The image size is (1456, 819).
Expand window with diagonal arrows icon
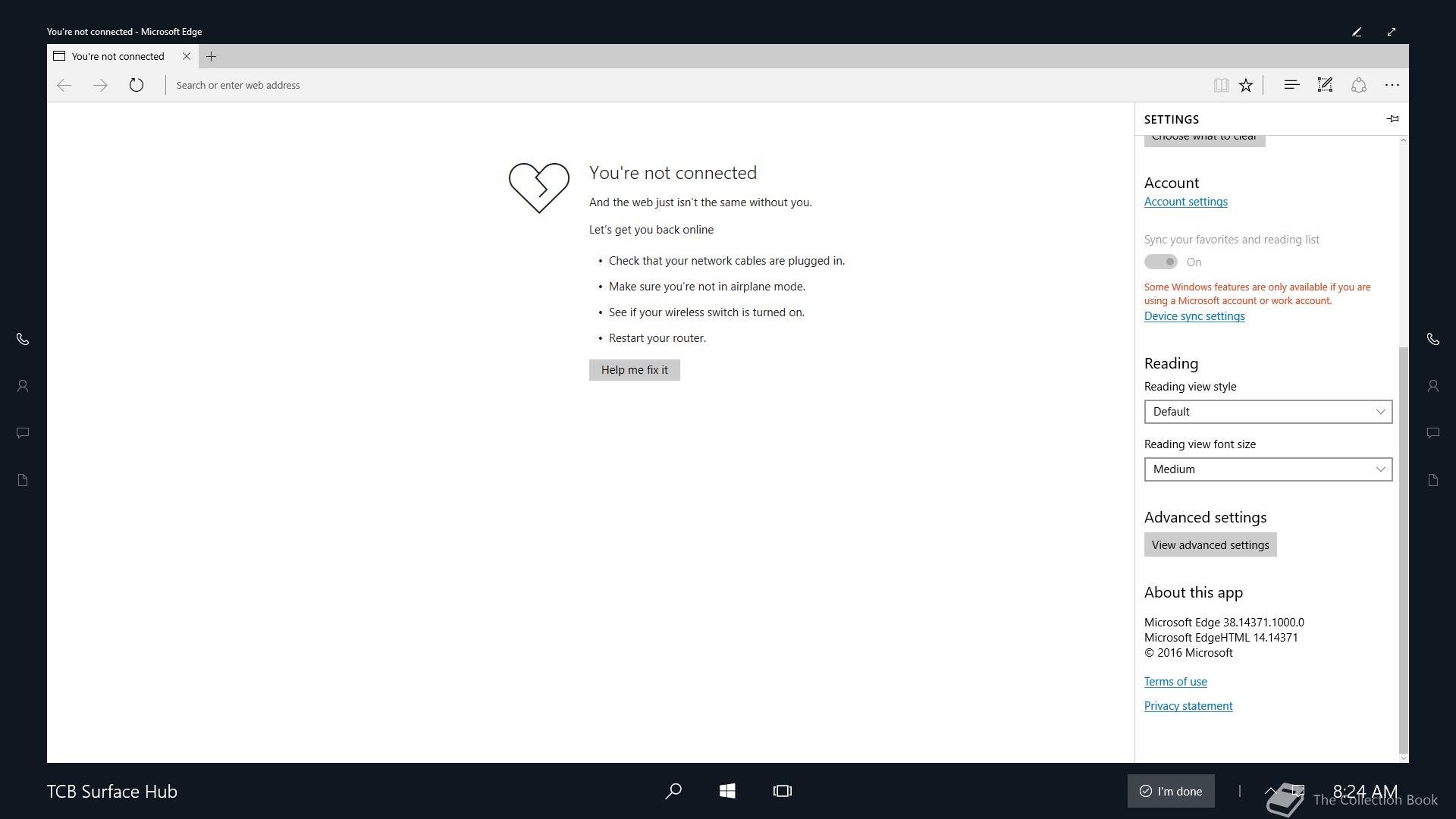pos(1392,32)
